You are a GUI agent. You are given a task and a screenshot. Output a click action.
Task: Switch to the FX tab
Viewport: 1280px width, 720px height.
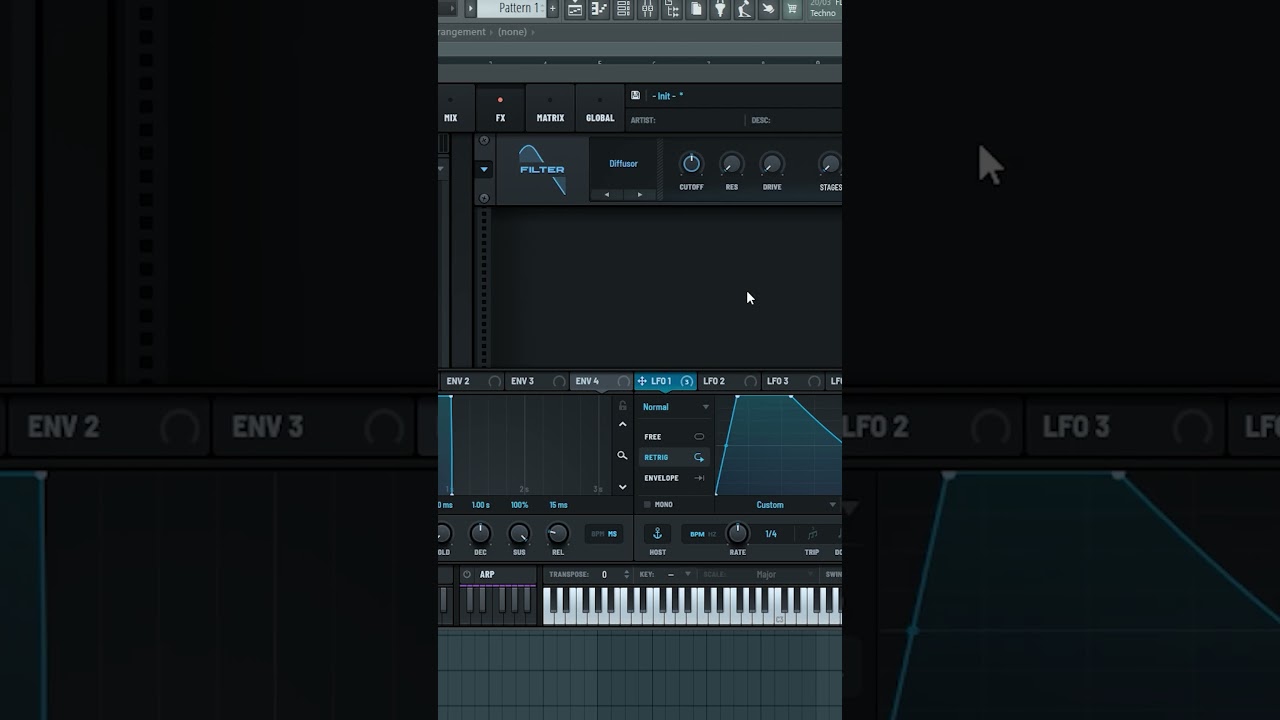[x=500, y=109]
